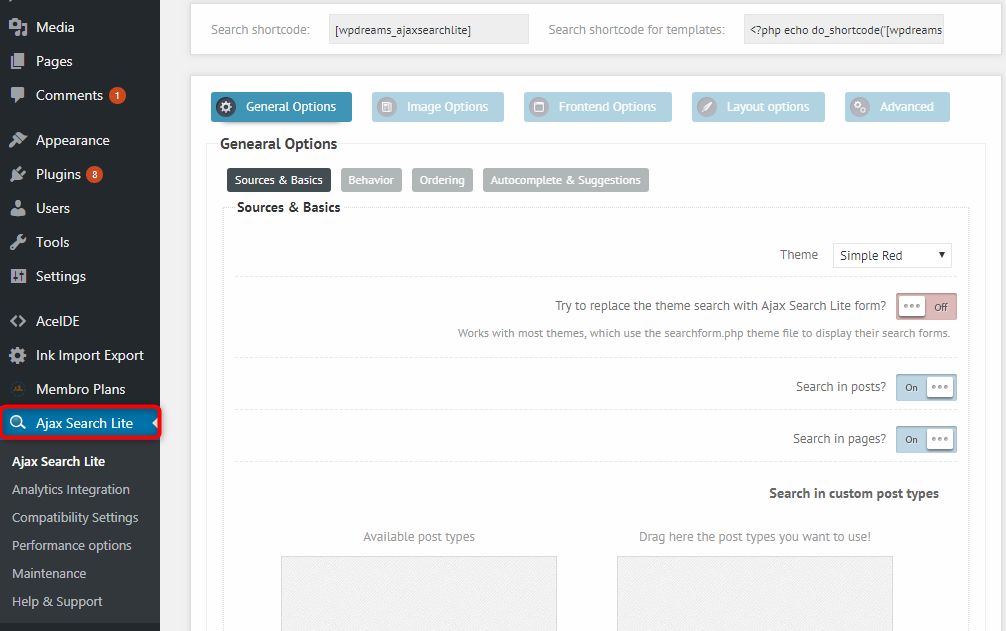Click the Search shortcode input field
This screenshot has height=631, width=1006.
[429, 29]
